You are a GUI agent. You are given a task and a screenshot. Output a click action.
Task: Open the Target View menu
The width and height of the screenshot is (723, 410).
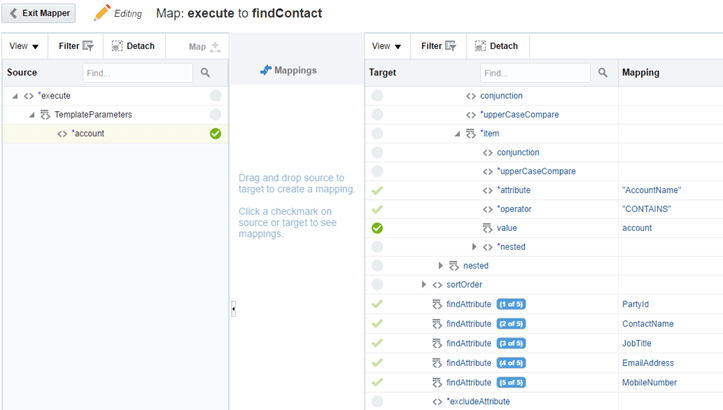coord(386,46)
